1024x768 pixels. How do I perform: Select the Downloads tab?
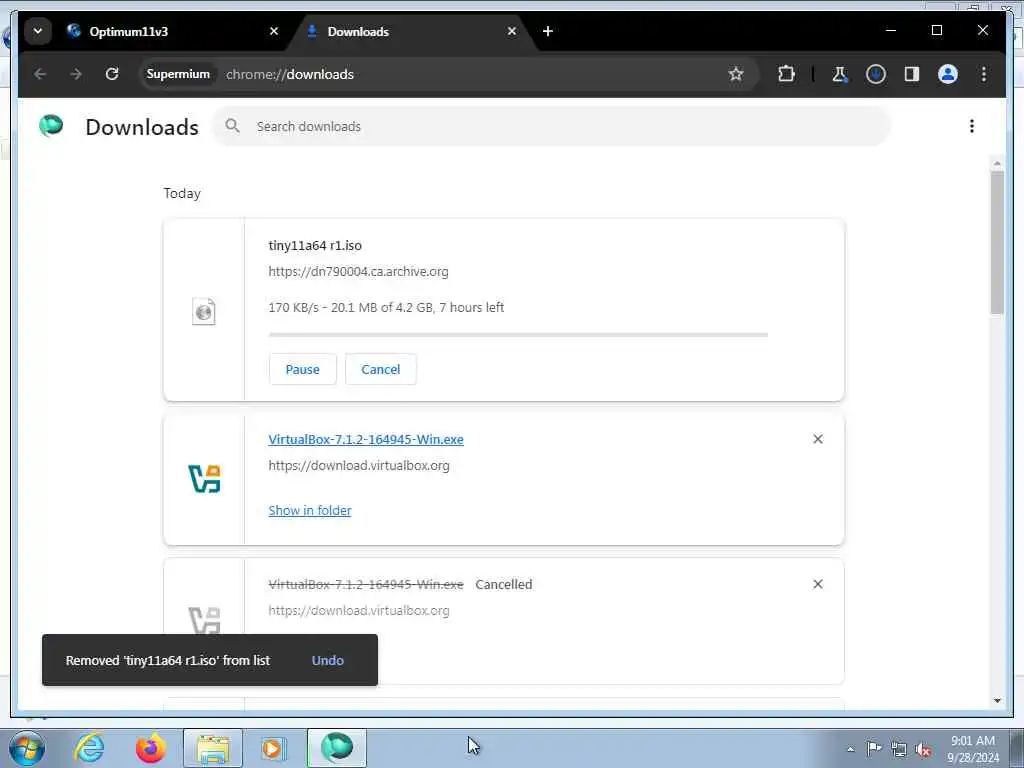pyautogui.click(x=413, y=31)
